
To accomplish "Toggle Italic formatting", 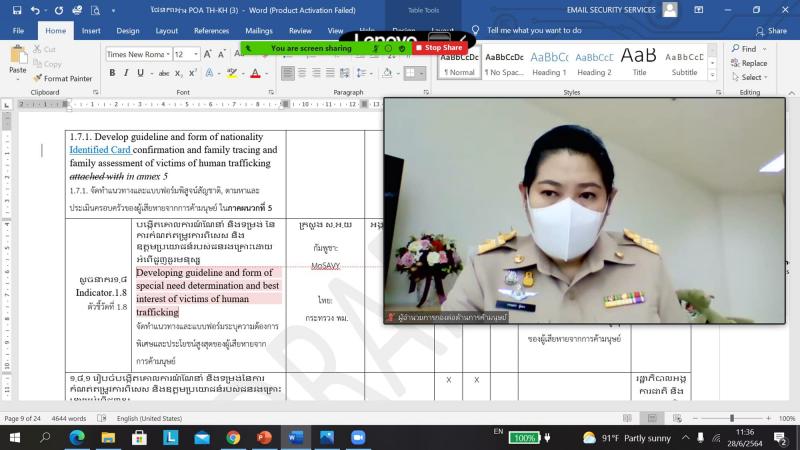I will tap(126, 73).
